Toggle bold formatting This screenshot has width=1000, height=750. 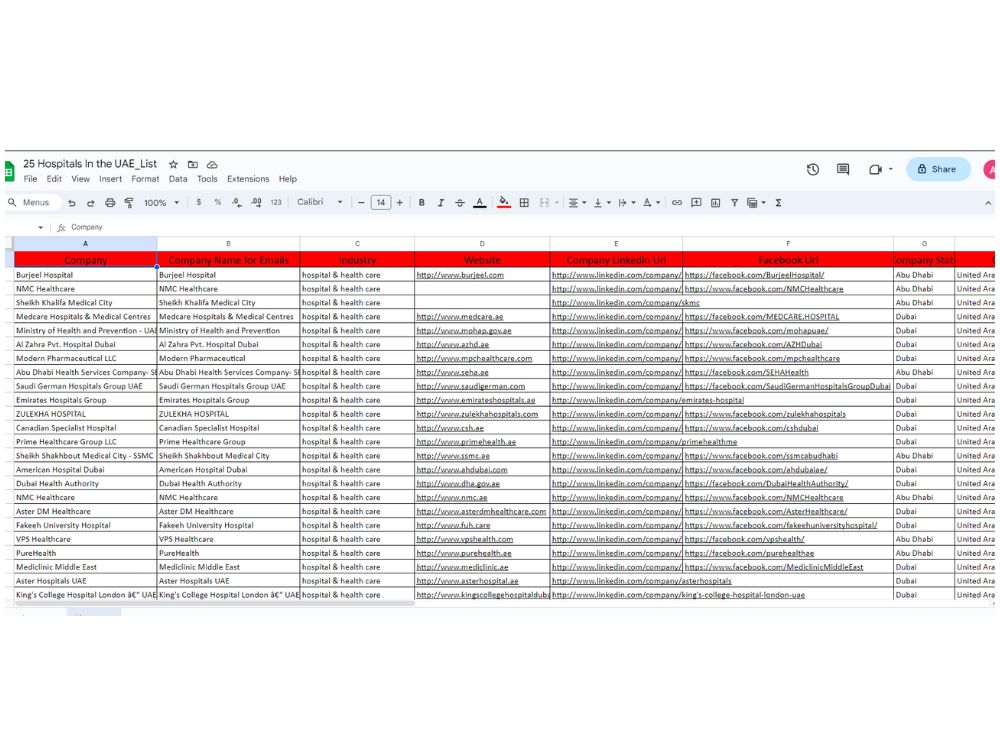[422, 203]
